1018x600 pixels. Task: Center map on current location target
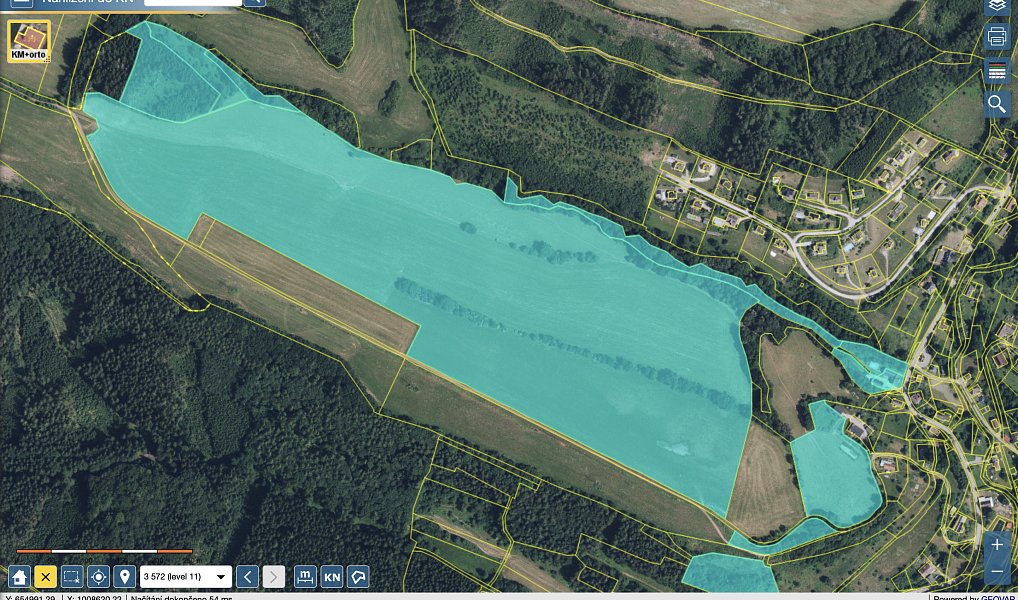coord(98,576)
